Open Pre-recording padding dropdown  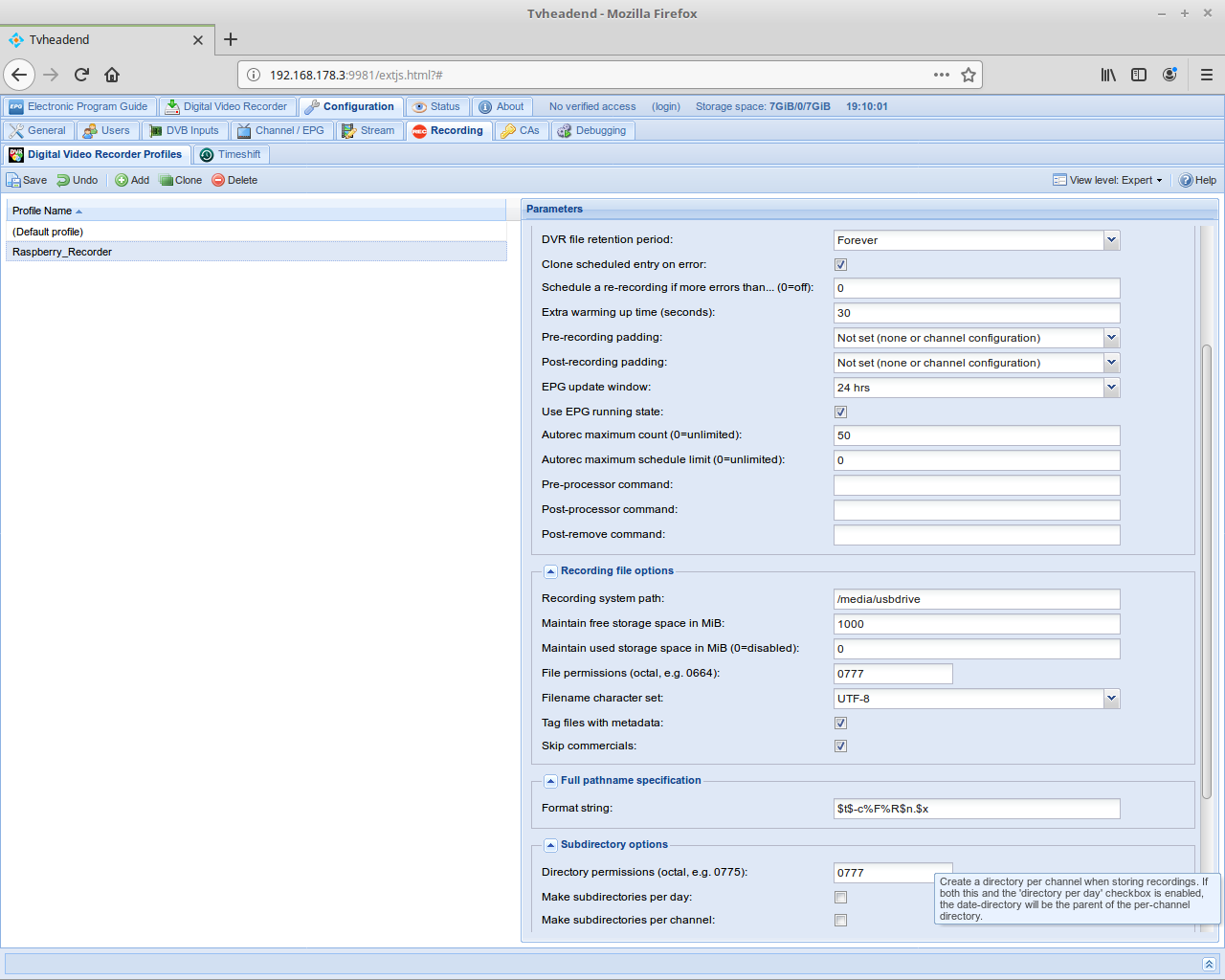click(1111, 338)
